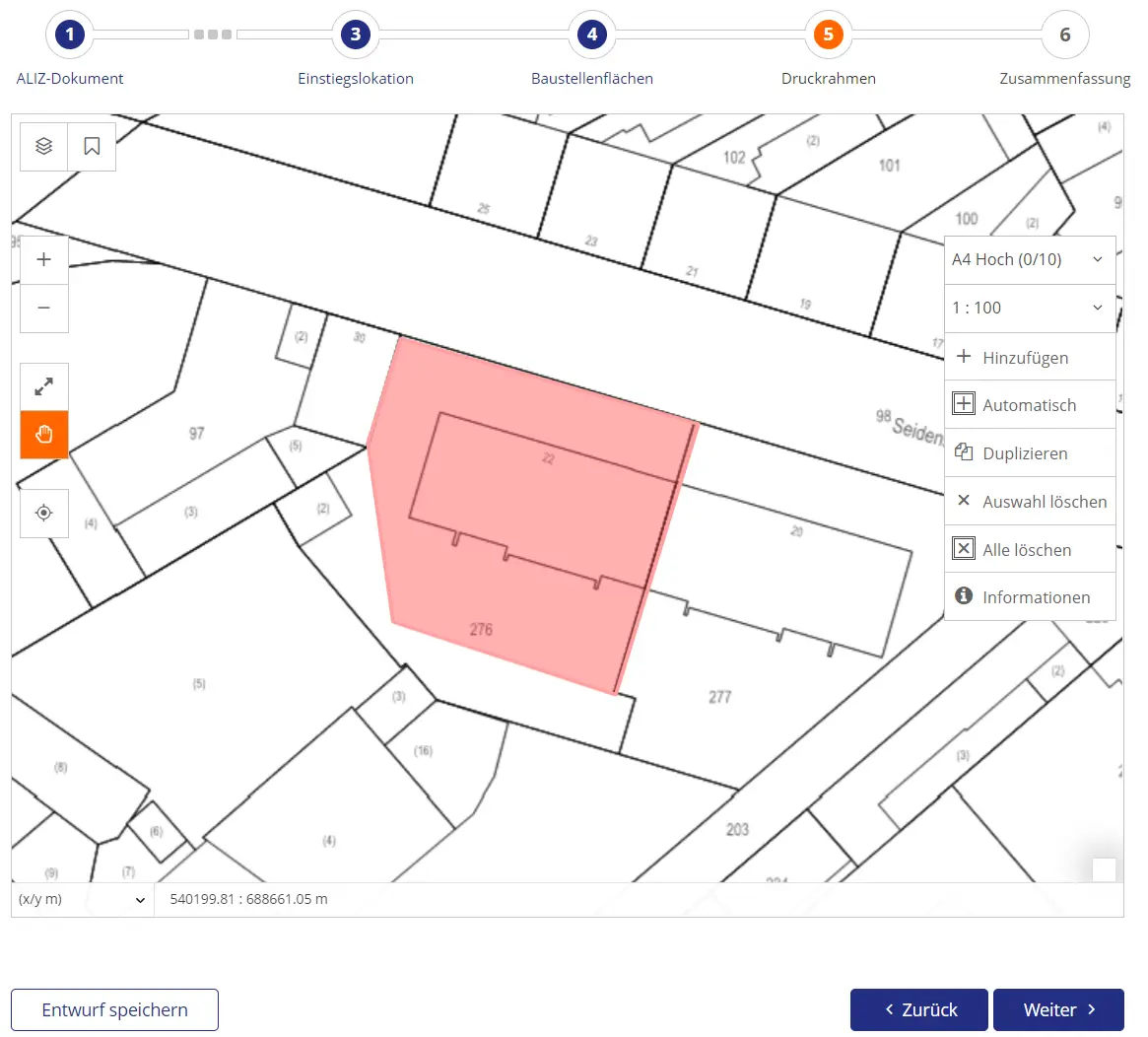
Task: Save draft with Entwurf speichern
Action: 113,1009
